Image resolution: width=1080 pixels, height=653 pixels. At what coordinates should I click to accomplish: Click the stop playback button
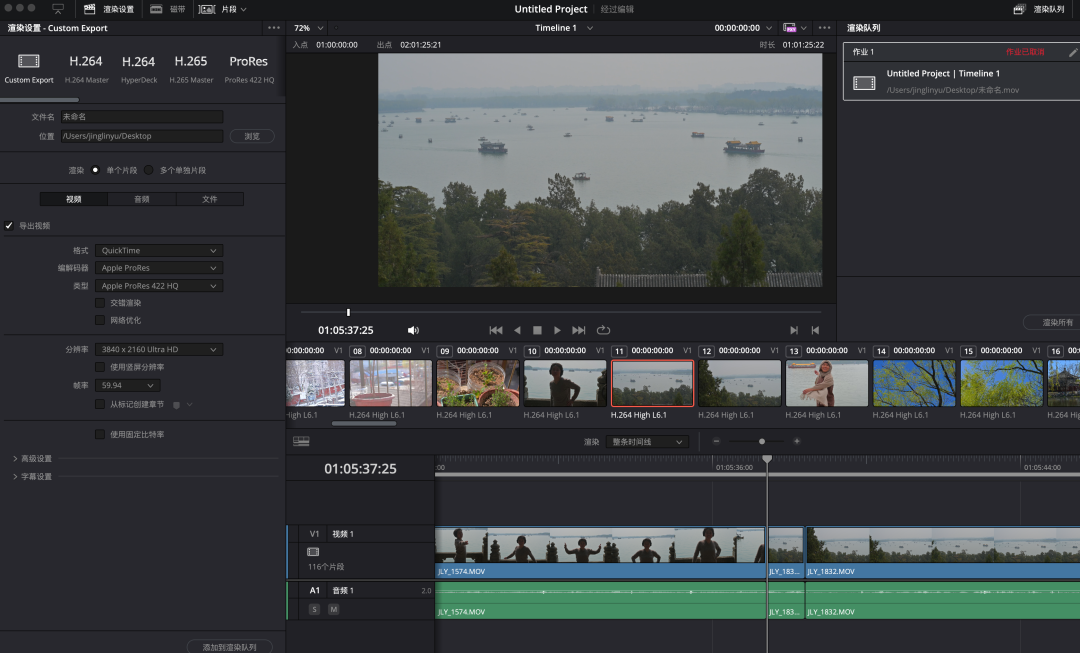(x=537, y=331)
